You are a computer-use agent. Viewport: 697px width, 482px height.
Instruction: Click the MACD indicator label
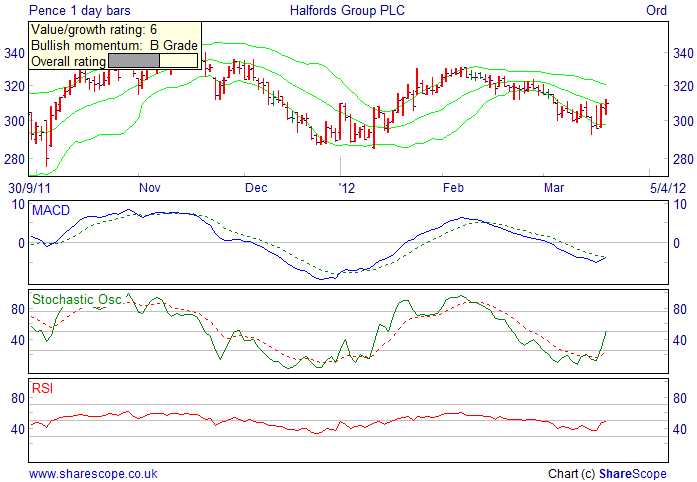click(x=51, y=210)
